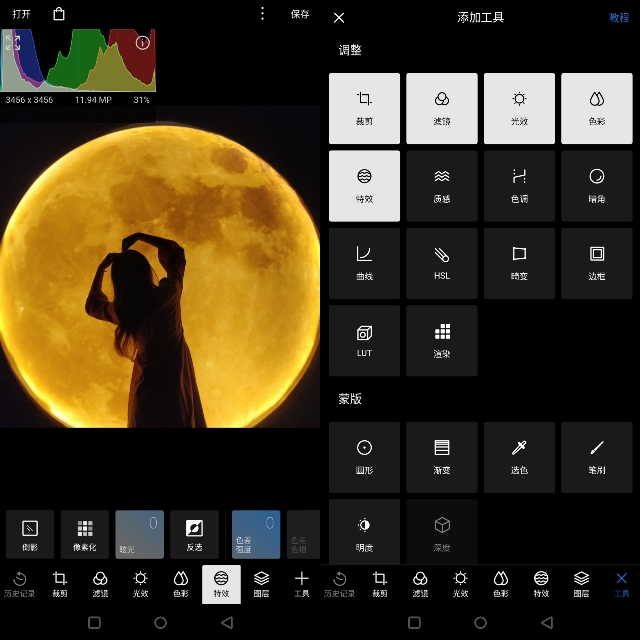
Task: Open 历史记录 history in the left bottom bar
Action: [20, 584]
